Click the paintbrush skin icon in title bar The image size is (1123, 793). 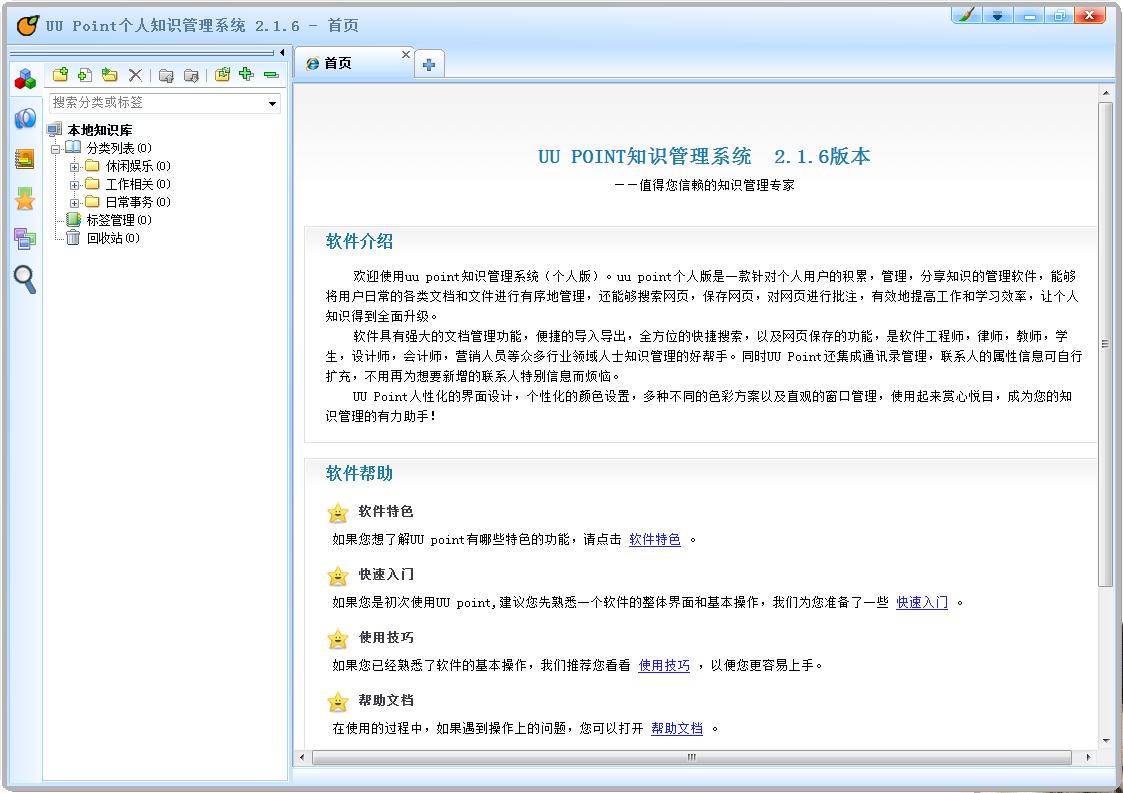click(x=966, y=15)
